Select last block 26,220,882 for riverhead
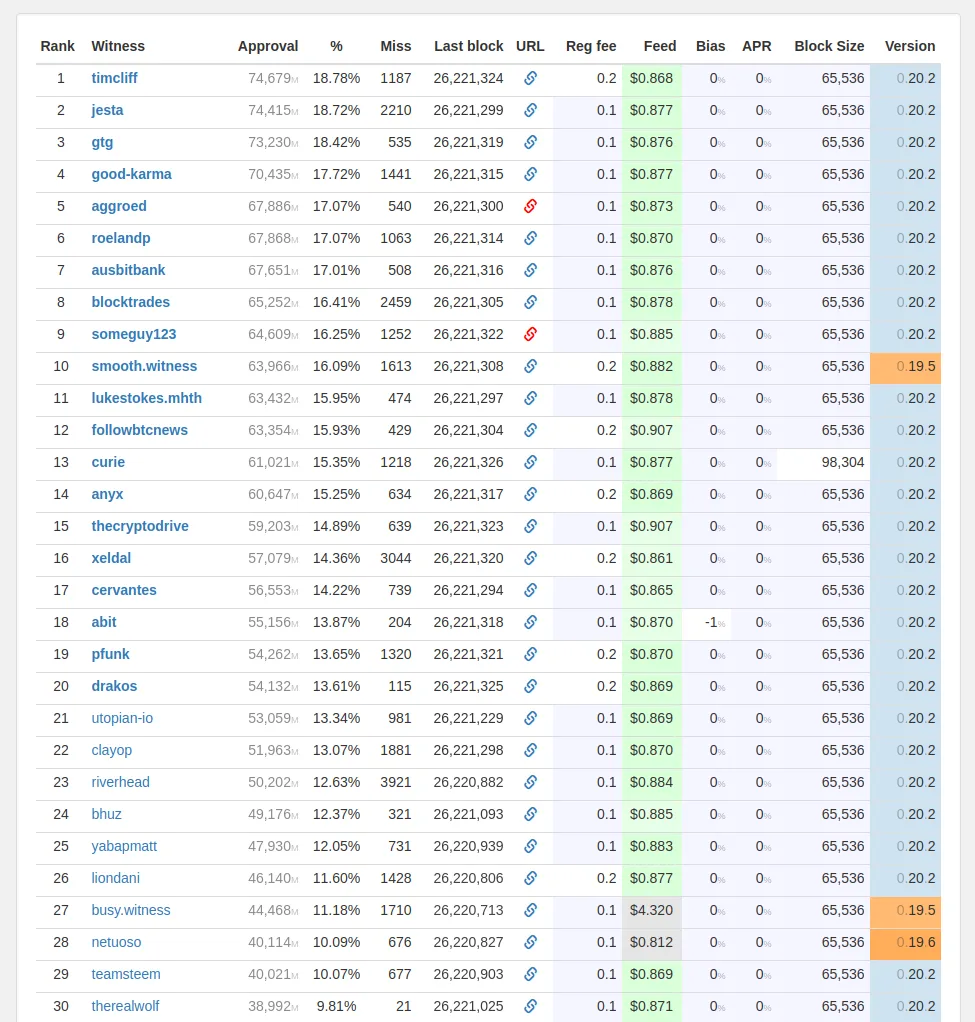This screenshot has width=975, height=1022. (x=469, y=782)
